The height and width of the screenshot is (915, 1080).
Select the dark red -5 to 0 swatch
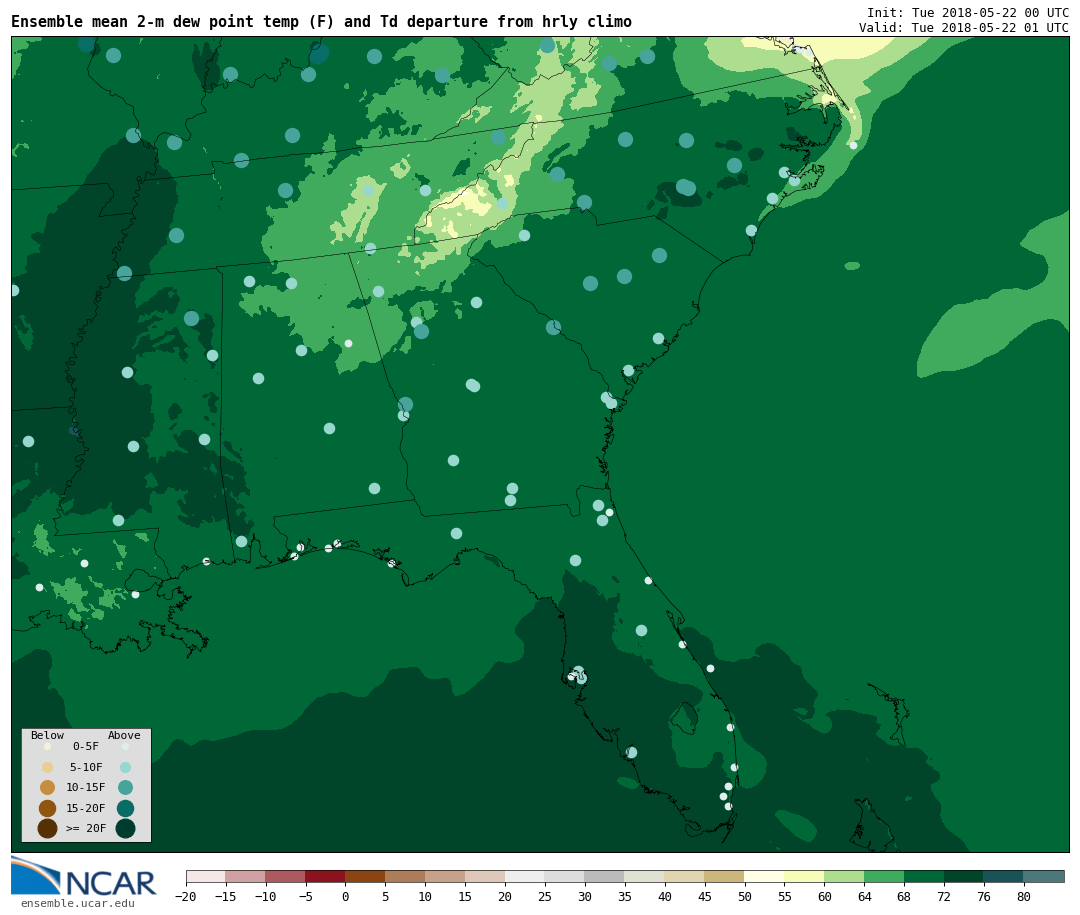(x=325, y=877)
